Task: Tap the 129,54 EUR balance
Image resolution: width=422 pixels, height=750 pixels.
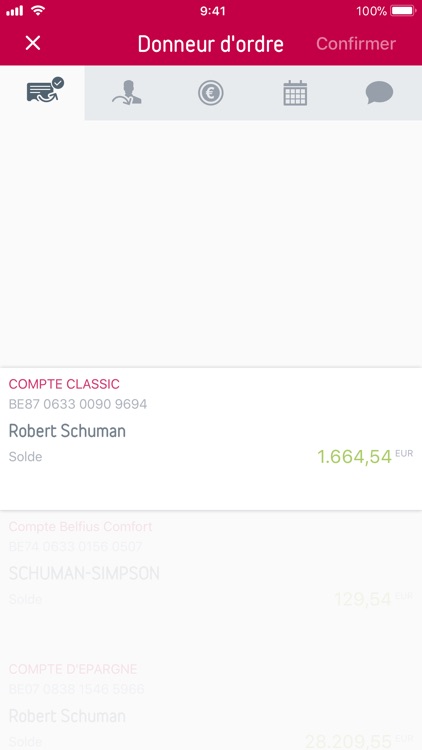Action: point(373,599)
